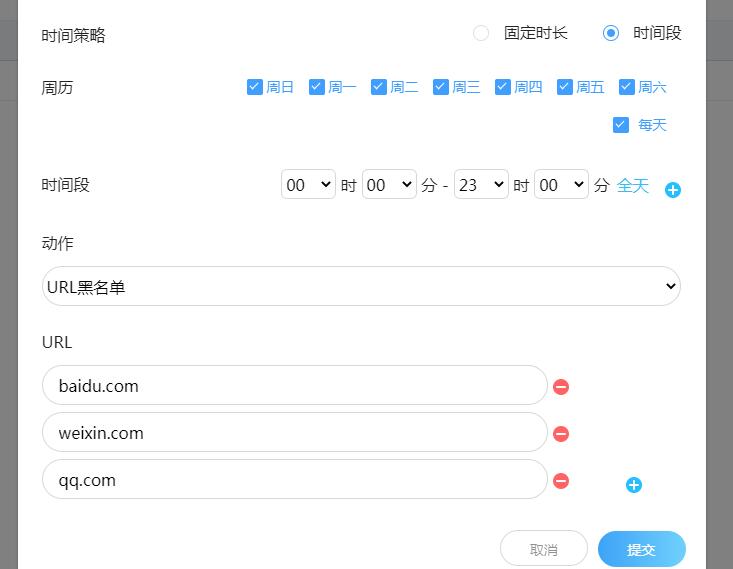Uncheck the 周二 checkbox
The image size is (733, 569).
[x=379, y=87]
